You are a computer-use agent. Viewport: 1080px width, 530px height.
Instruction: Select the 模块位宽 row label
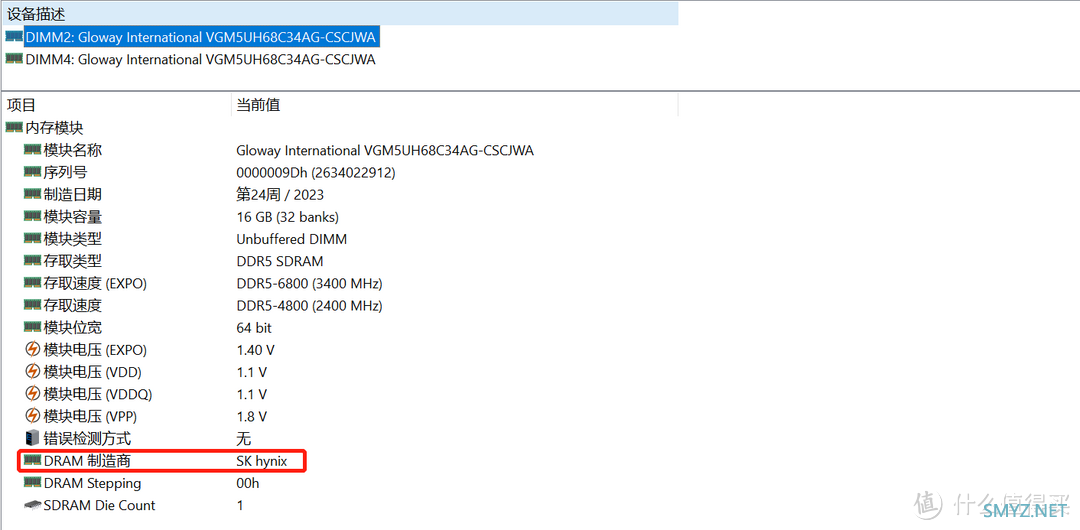(72, 328)
